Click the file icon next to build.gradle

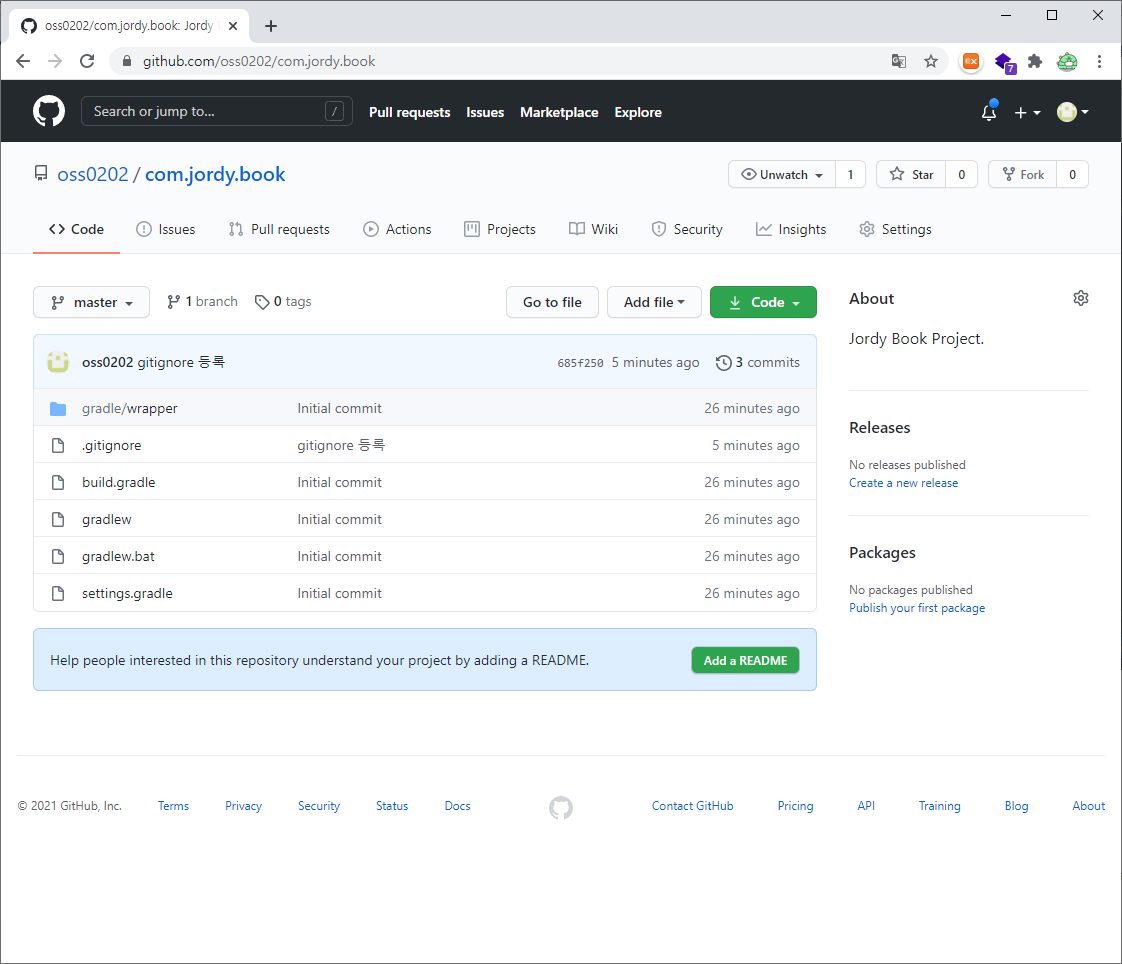(58, 482)
